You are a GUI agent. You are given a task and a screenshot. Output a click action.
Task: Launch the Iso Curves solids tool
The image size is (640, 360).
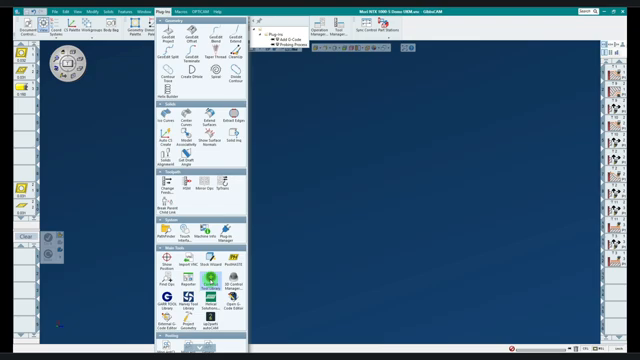point(166,116)
